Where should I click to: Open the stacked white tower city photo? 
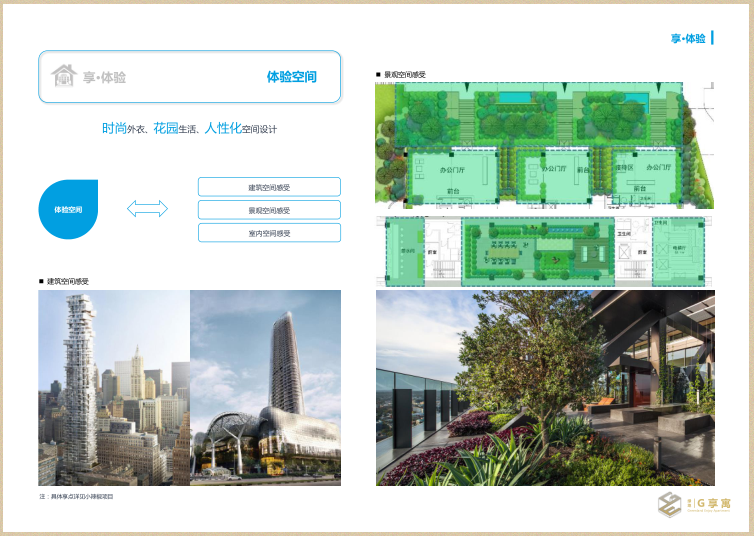click(114, 388)
